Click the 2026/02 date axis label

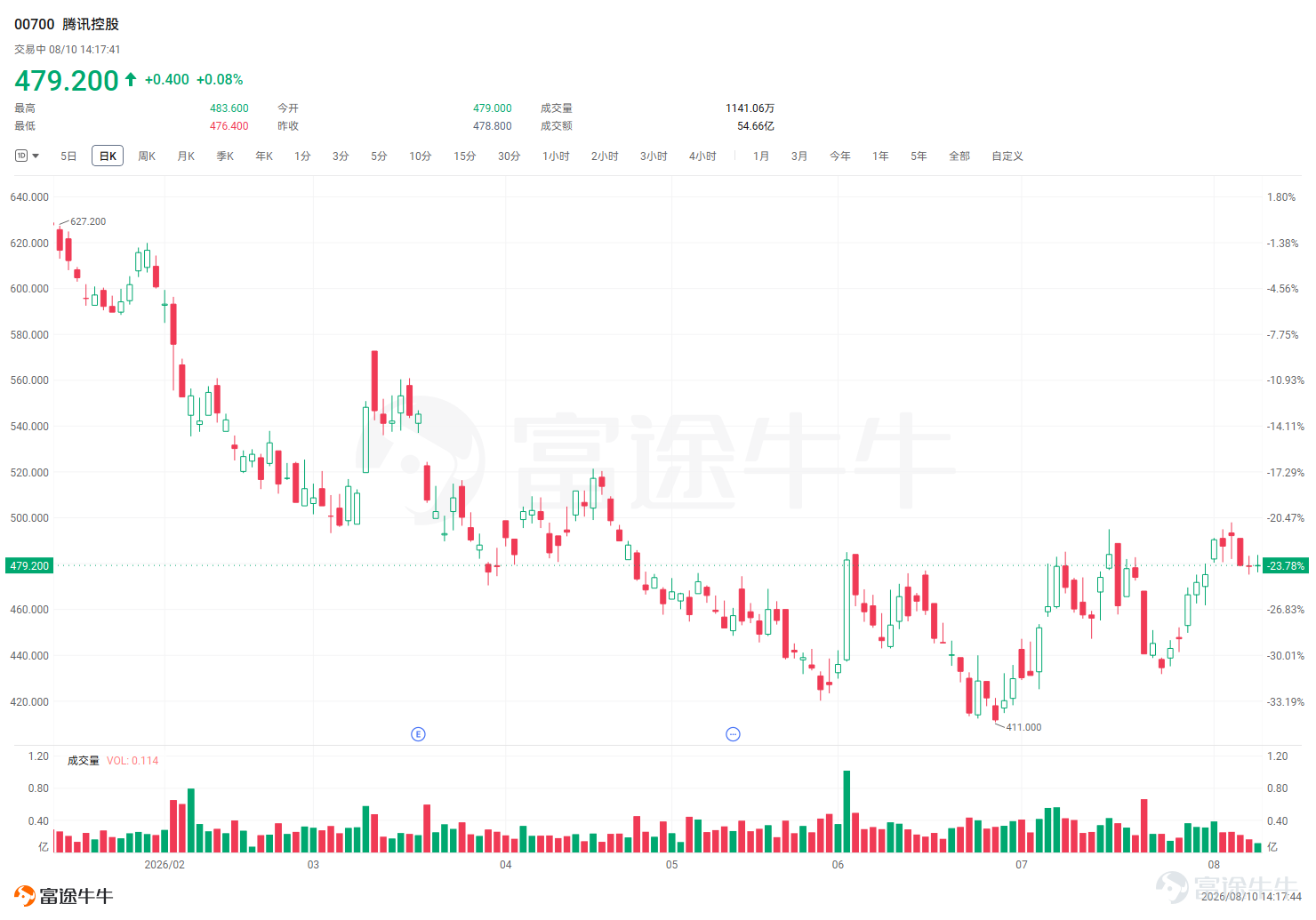164,865
